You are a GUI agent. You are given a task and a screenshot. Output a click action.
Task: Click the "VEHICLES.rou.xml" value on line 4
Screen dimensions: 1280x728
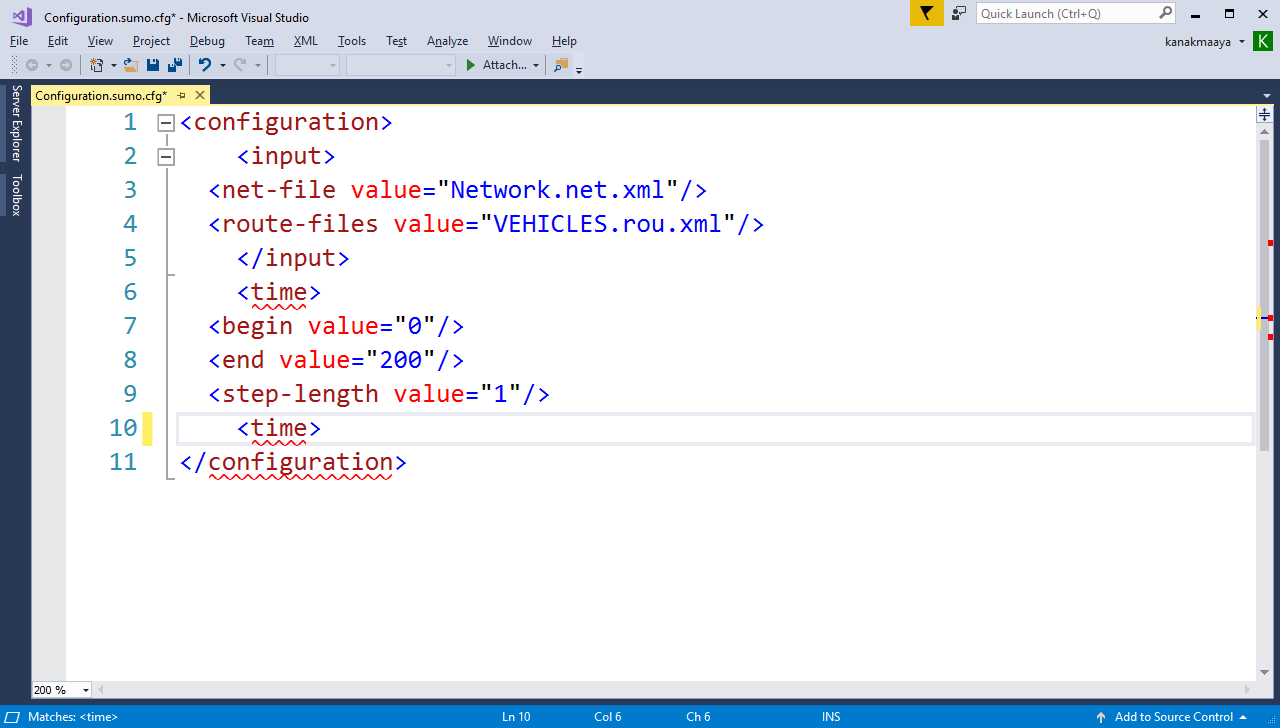click(608, 224)
